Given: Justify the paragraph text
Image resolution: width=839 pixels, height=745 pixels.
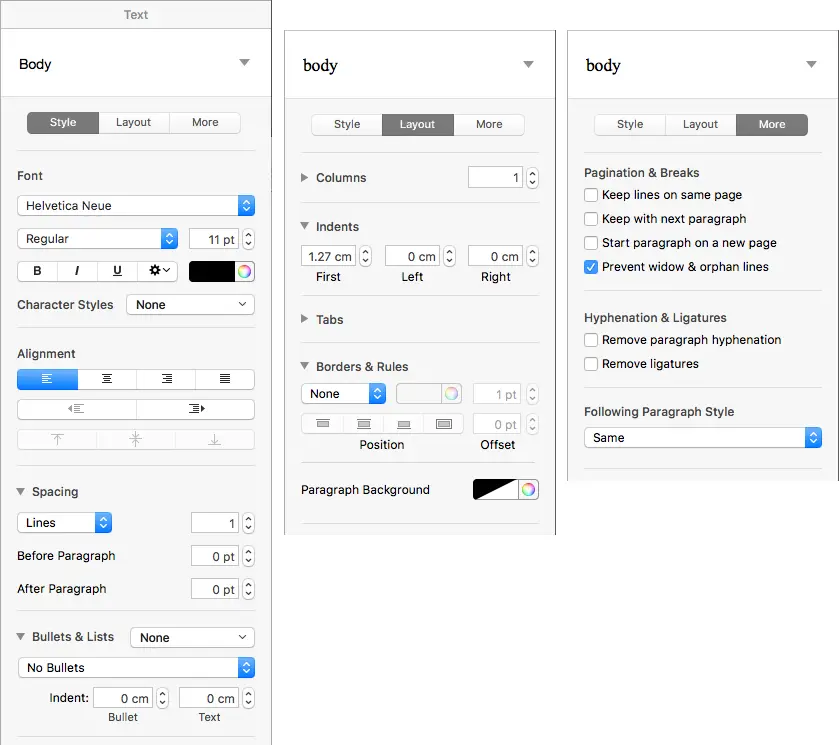Looking at the screenshot, I should coord(225,380).
